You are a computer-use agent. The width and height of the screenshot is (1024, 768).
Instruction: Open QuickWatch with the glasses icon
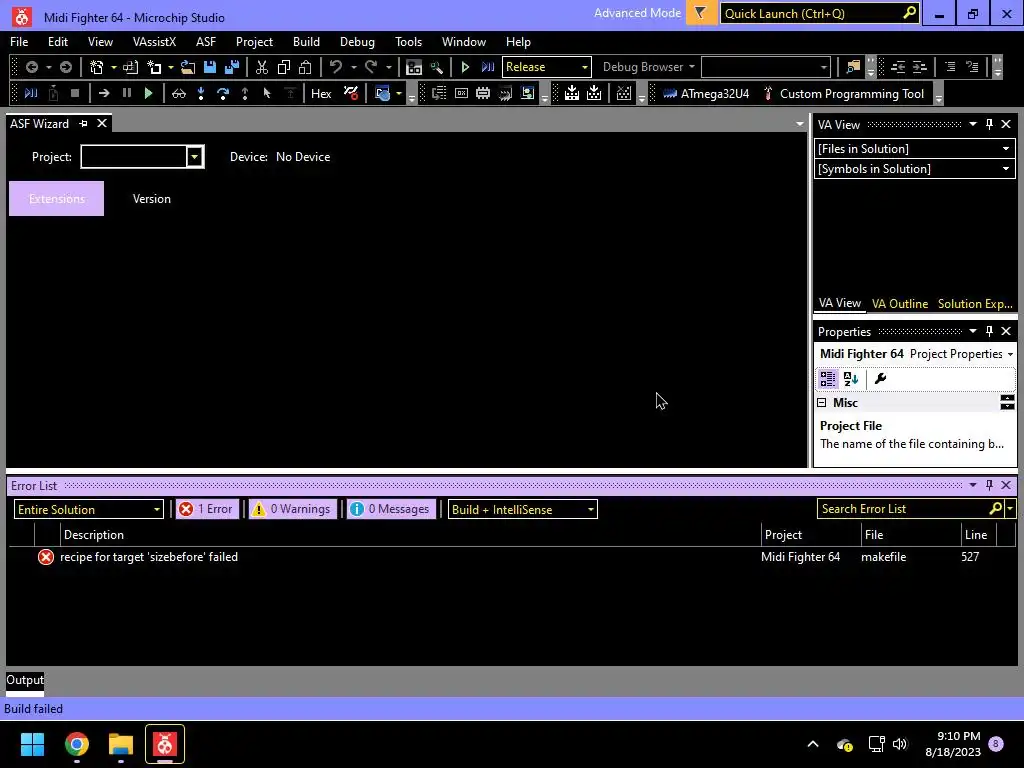(179, 93)
